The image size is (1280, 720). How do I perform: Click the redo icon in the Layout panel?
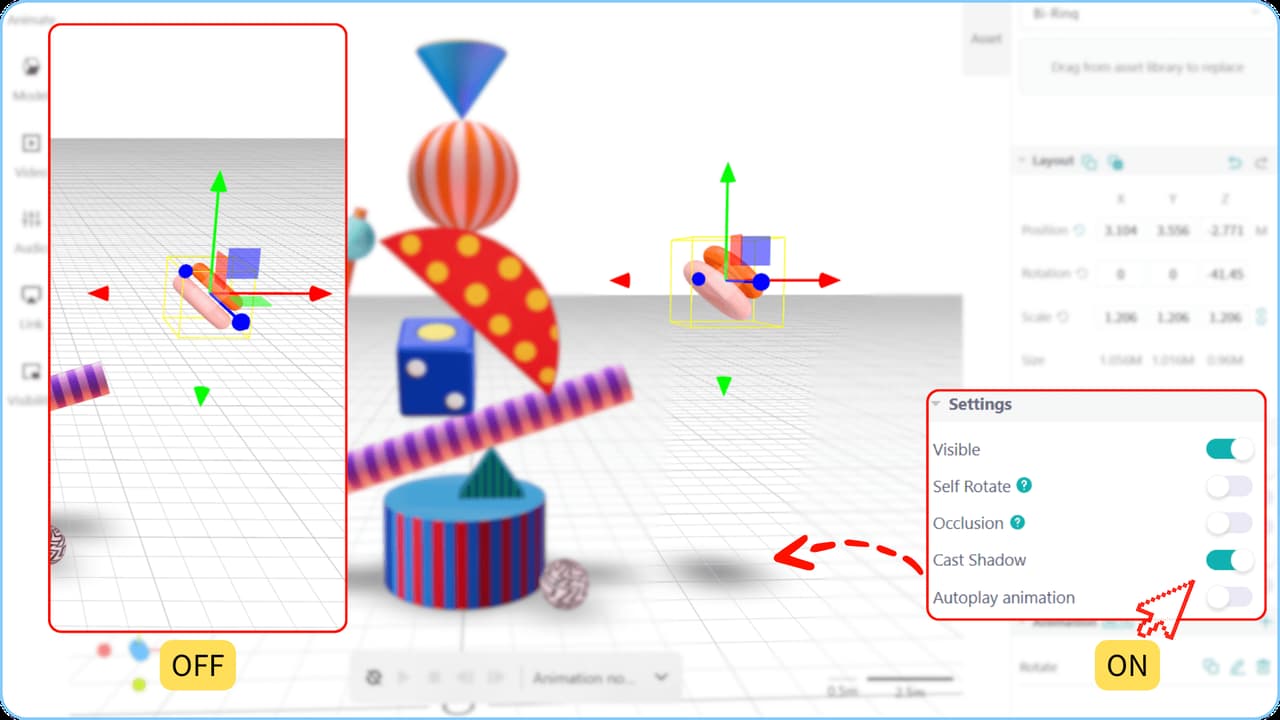point(1261,163)
